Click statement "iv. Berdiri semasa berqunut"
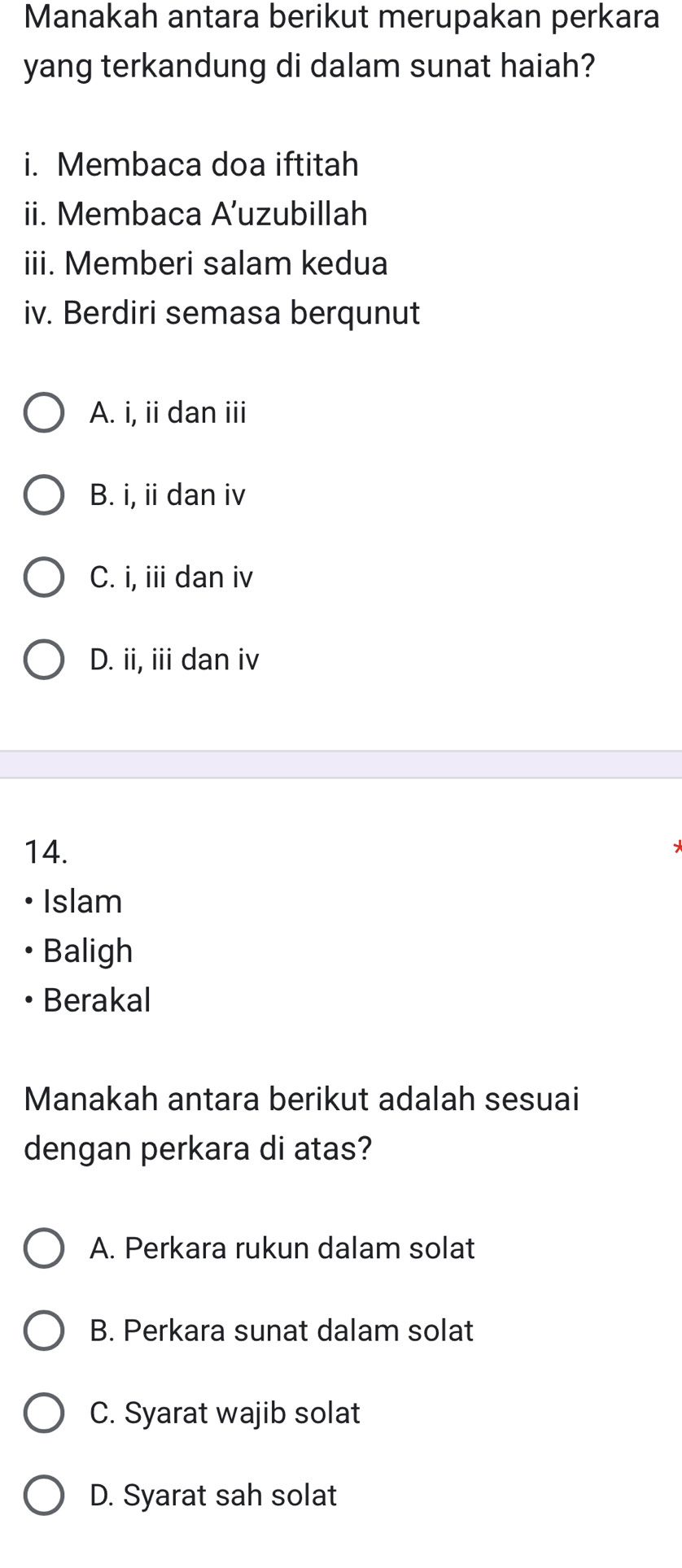 tap(222, 313)
